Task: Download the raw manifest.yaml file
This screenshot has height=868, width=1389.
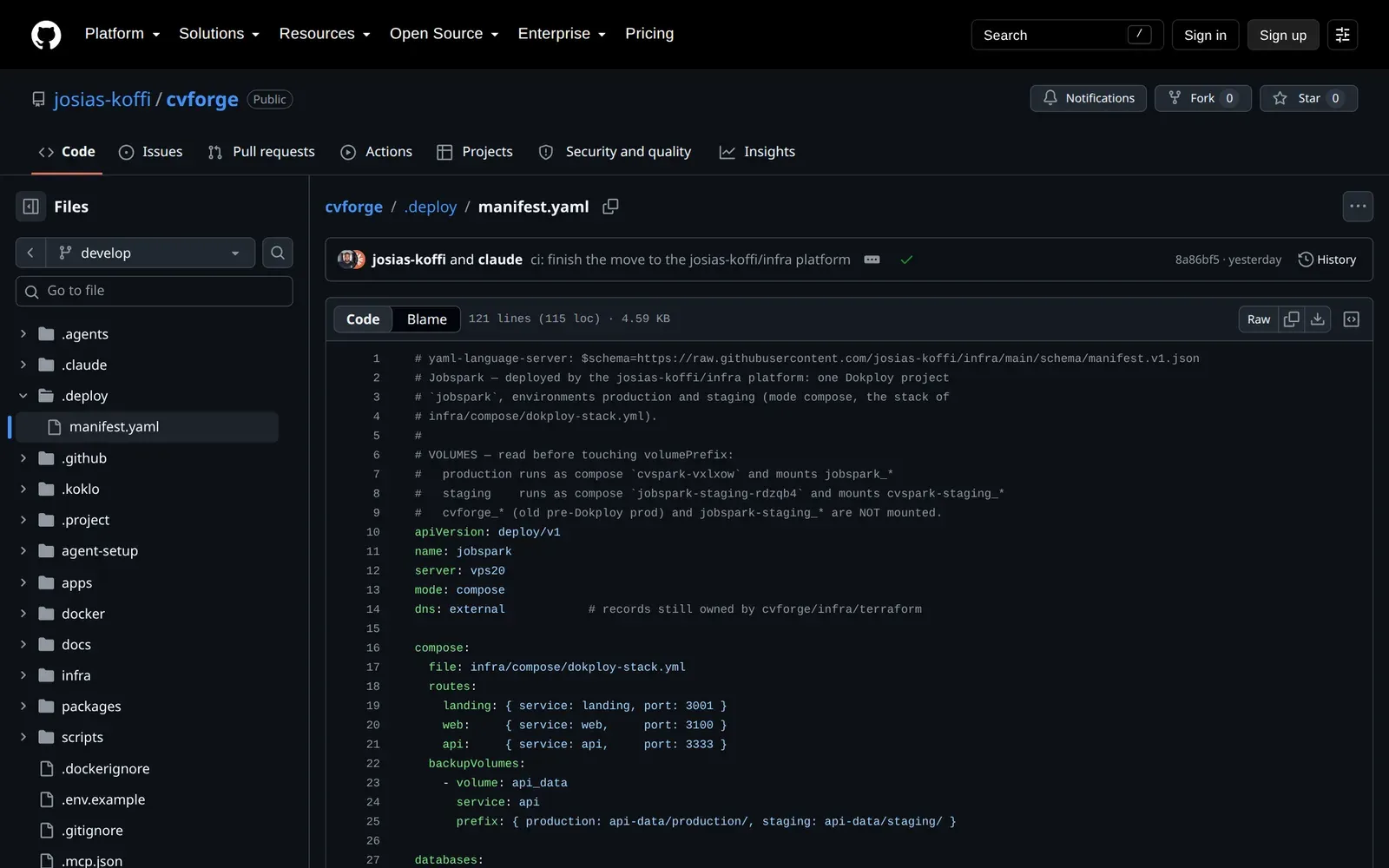Action: point(1318,319)
